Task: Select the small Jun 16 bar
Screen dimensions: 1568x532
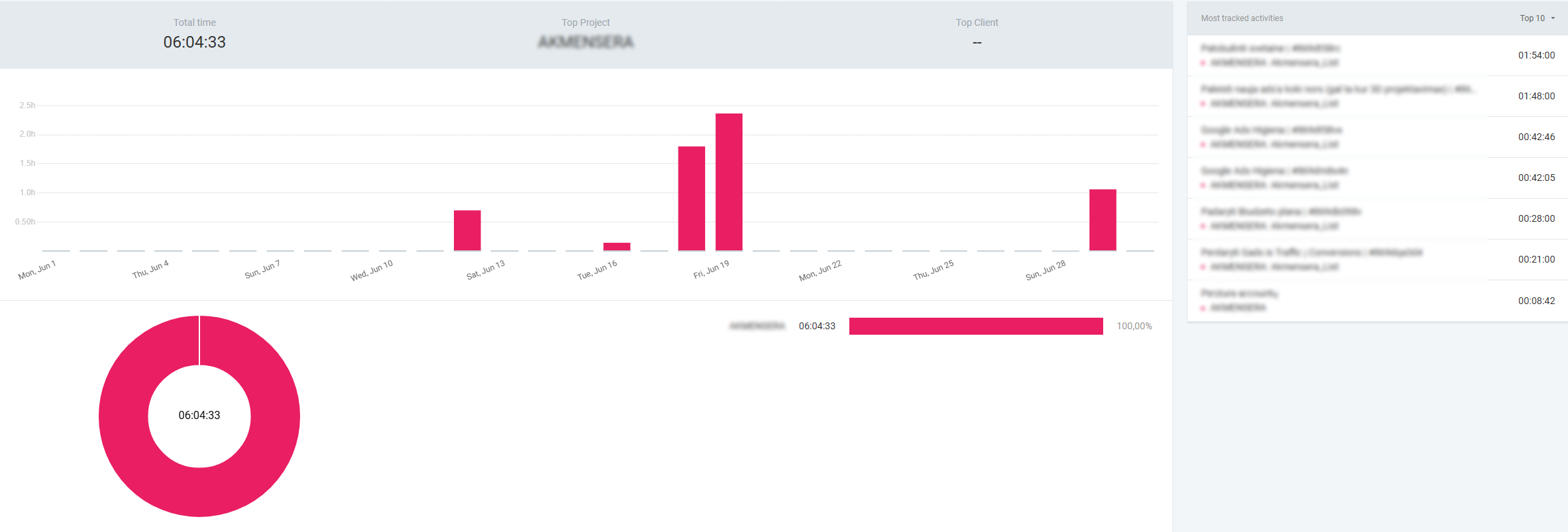Action: (x=617, y=247)
